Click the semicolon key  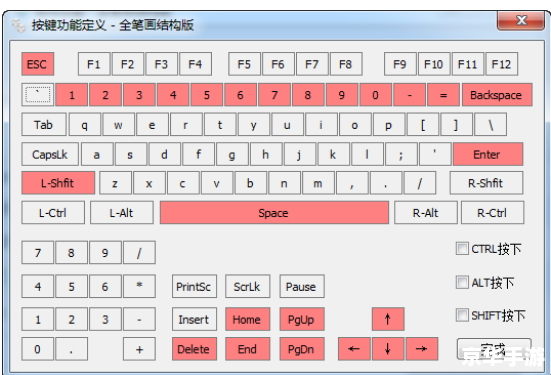[401, 154]
